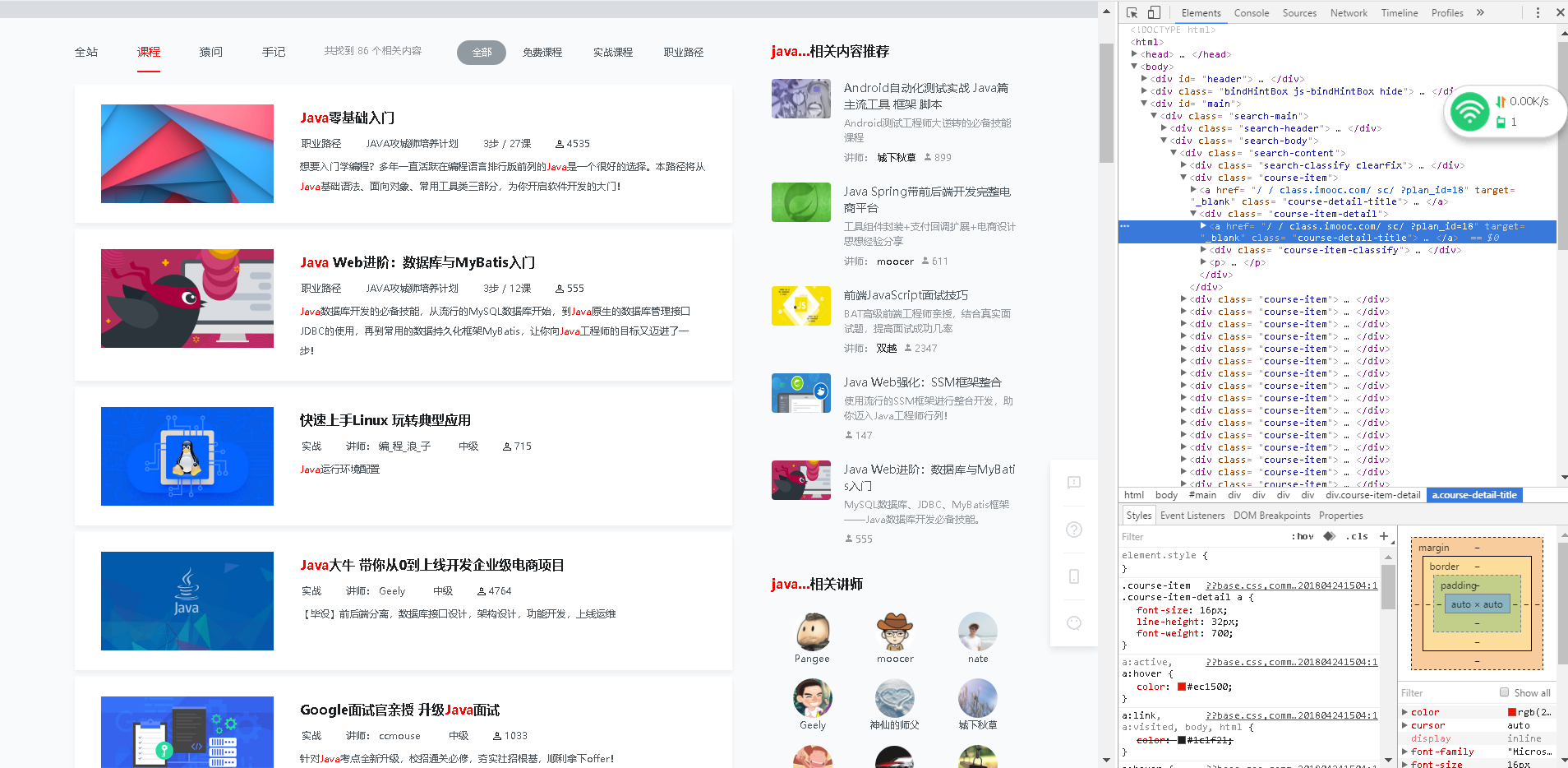Click the round icon at bottom of floating sidebar
The image size is (1568, 768).
pos(1074,623)
